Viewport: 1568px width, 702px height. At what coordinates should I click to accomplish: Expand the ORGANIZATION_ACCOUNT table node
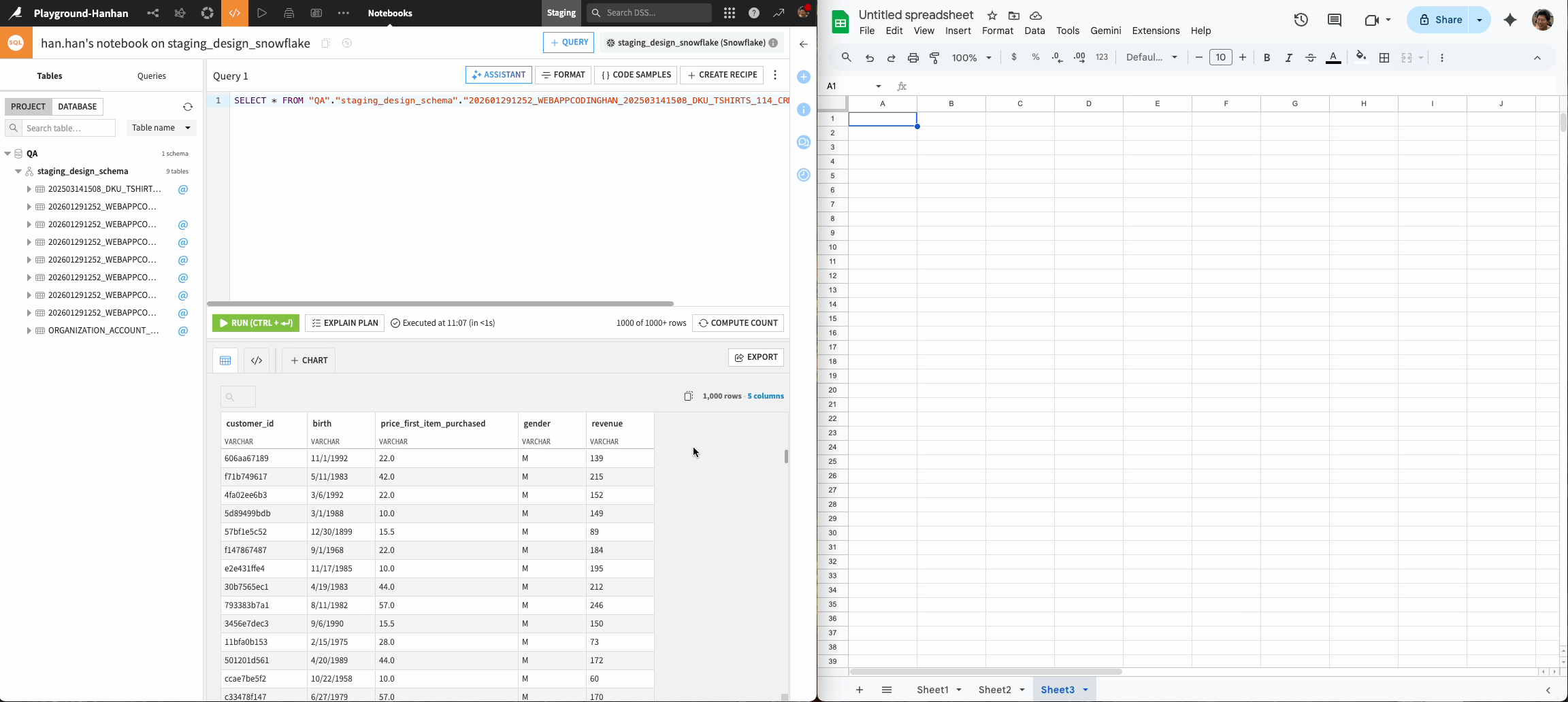point(29,331)
